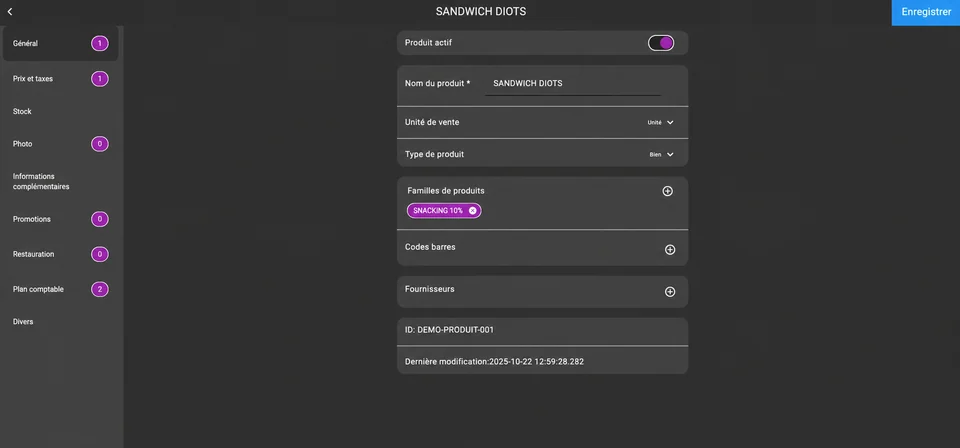Open the Restauration section
This screenshot has height=448, width=960.
pos(61,254)
